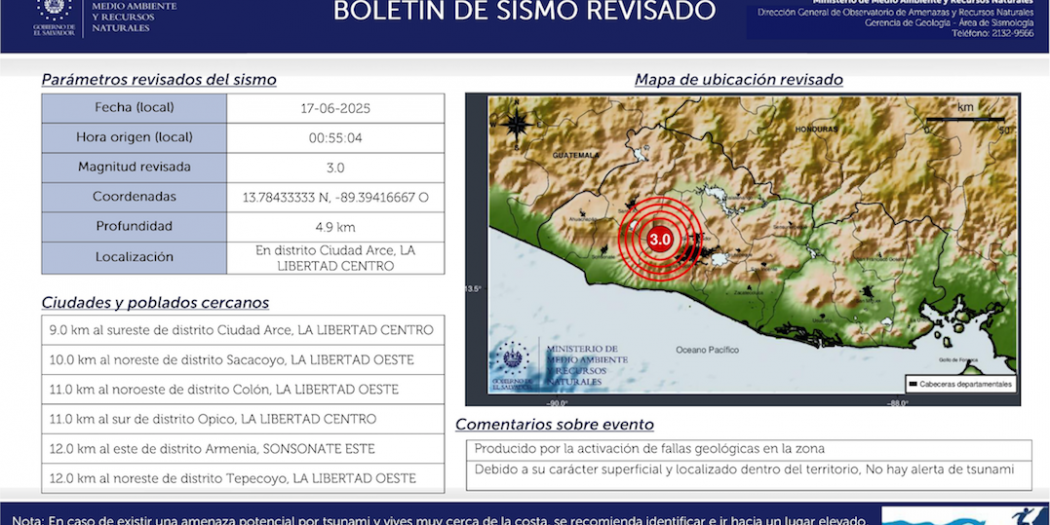The width and height of the screenshot is (1050, 525).
Task: Select the Hora origen value 00:55:04
Action: 335,138
